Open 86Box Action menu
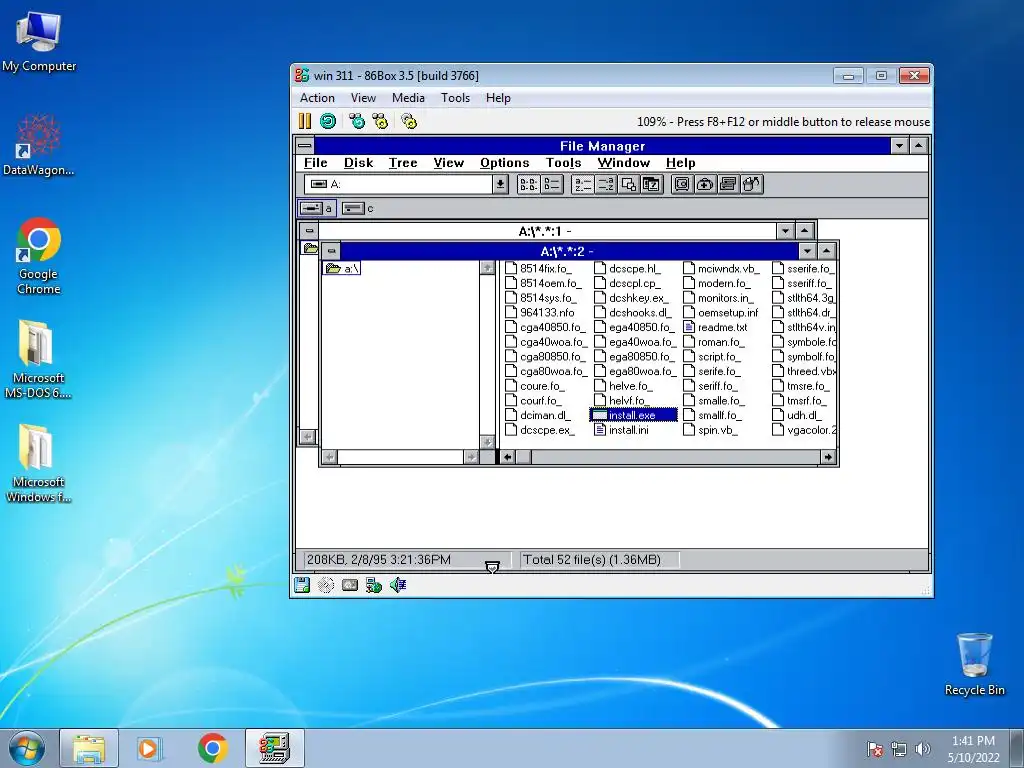 click(317, 98)
